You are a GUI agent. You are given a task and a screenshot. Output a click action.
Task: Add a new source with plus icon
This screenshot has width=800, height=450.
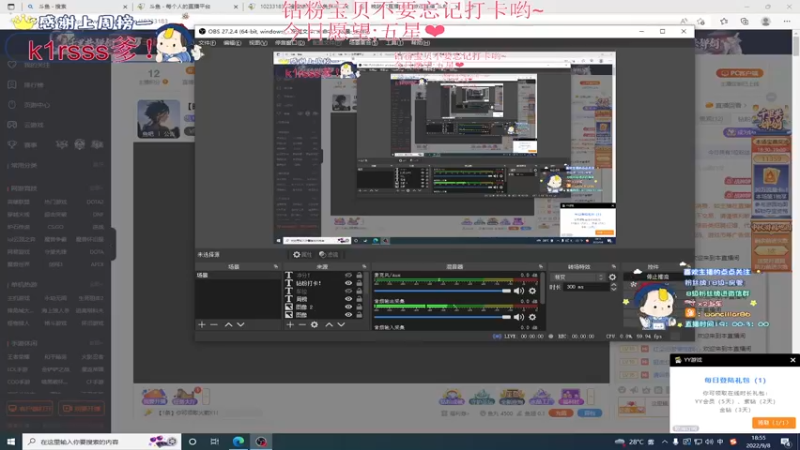290,324
